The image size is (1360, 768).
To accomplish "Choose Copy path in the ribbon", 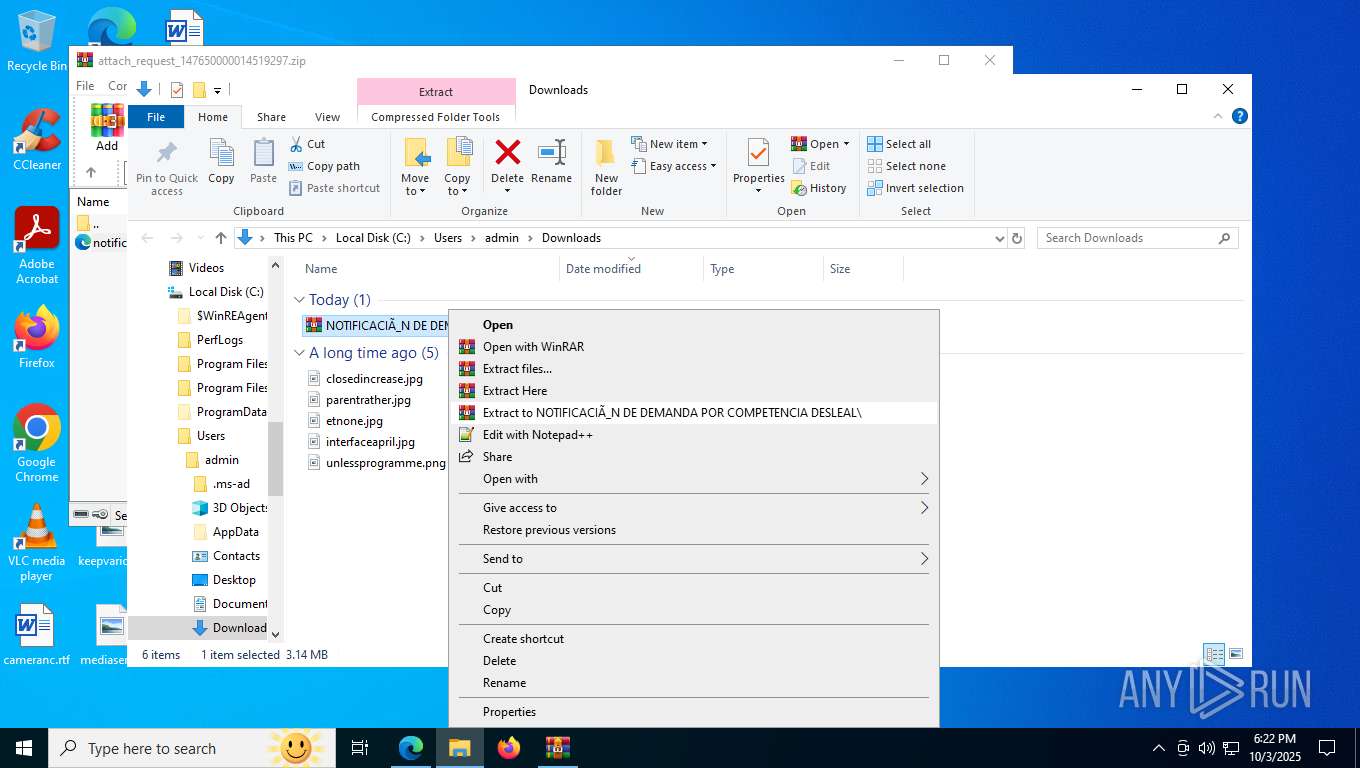I will (324, 166).
